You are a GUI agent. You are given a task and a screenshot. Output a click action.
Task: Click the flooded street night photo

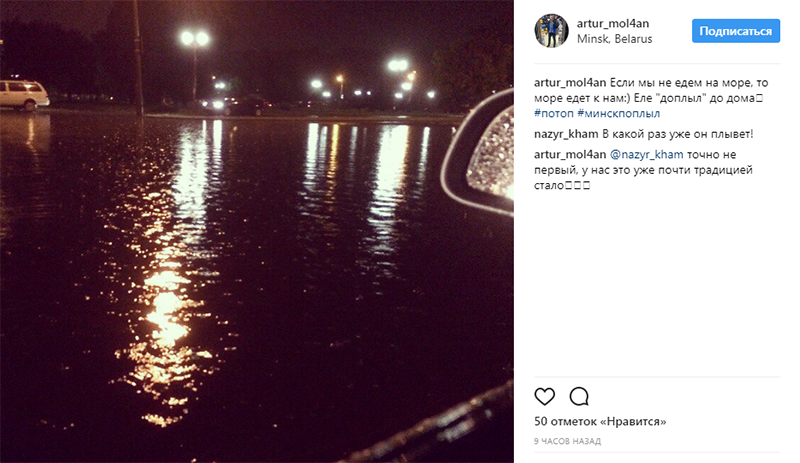click(257, 231)
